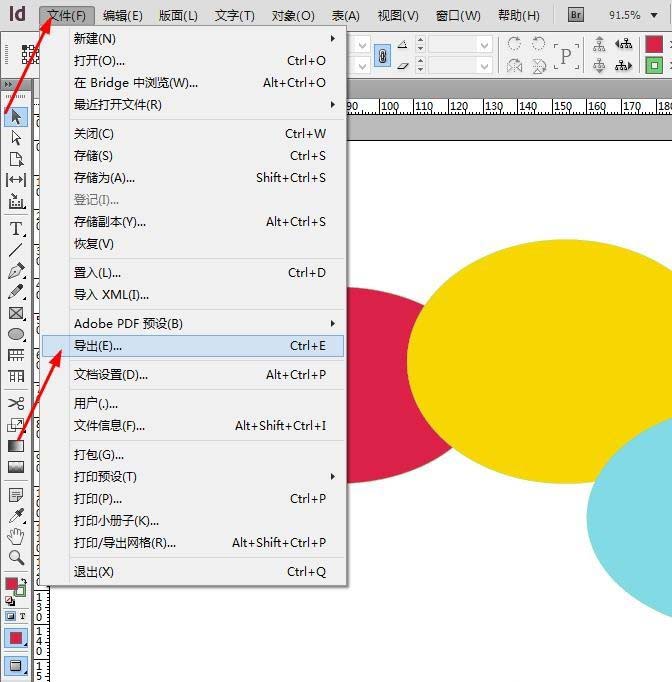
Task: Select the Line tool
Action: coord(16,250)
